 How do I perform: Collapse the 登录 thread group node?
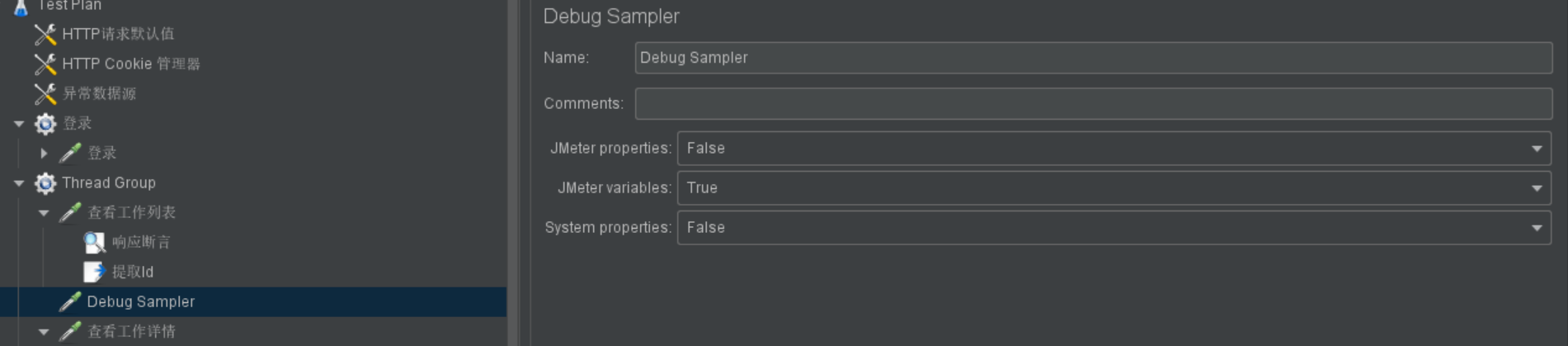[x=19, y=124]
